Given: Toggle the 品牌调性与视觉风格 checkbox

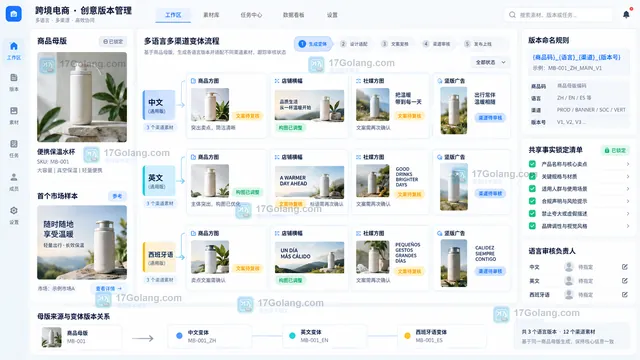Looking at the screenshot, I should point(532,226).
